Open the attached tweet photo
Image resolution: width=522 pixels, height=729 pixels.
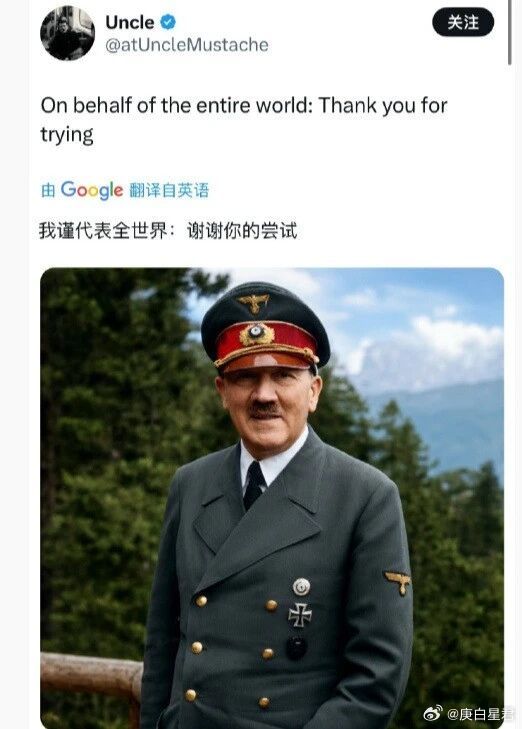tap(272, 498)
